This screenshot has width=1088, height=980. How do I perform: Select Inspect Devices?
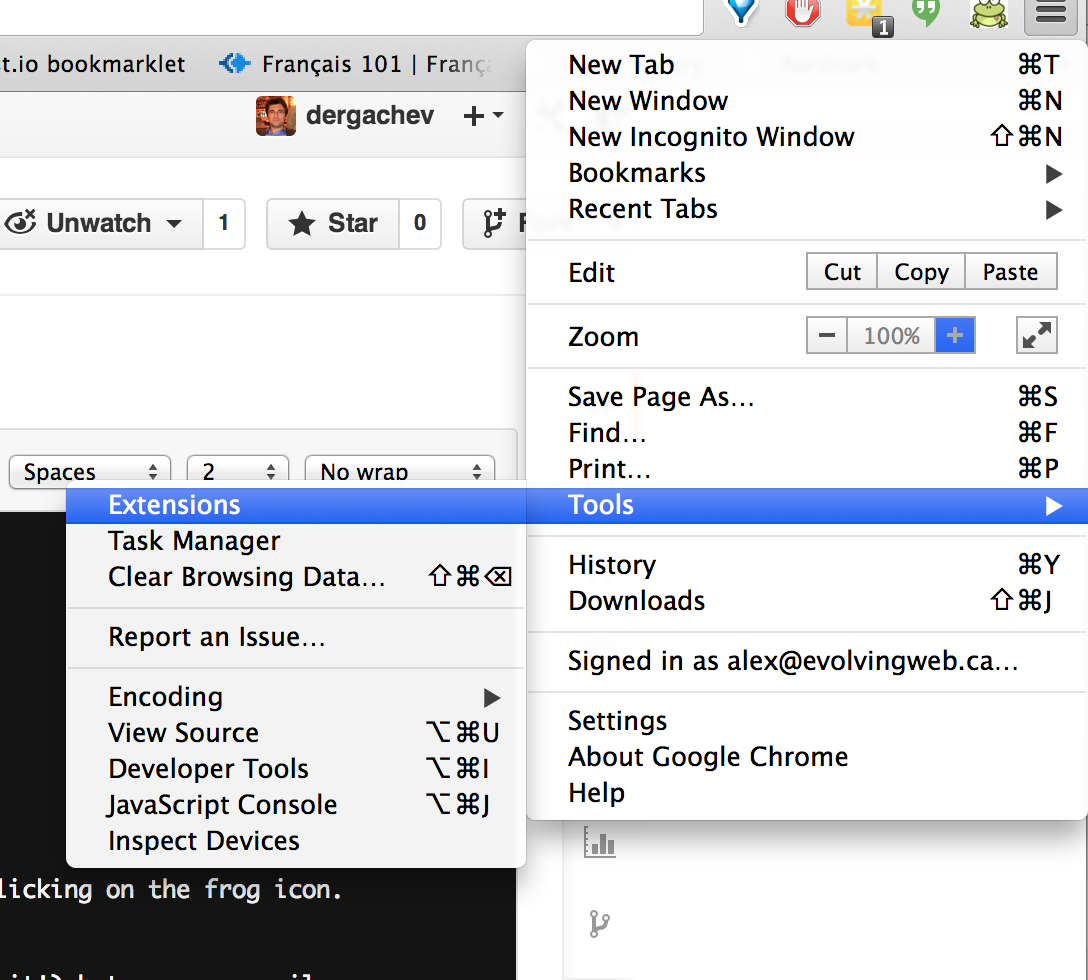[x=296, y=842]
